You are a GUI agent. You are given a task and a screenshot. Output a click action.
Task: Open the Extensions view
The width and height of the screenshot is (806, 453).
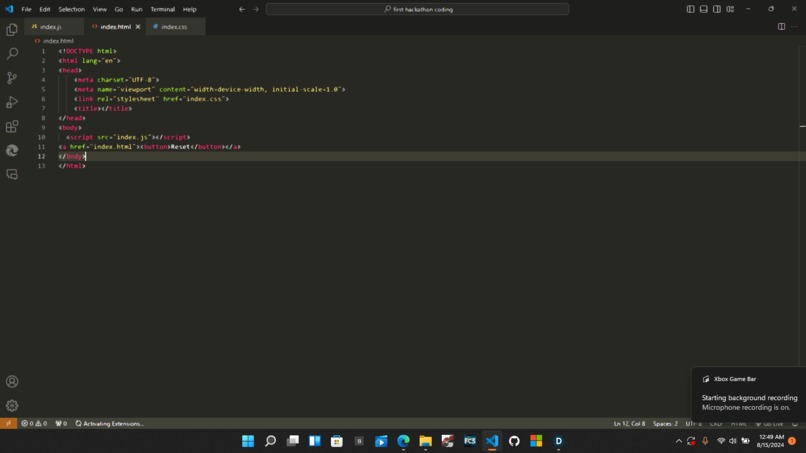click(x=12, y=126)
